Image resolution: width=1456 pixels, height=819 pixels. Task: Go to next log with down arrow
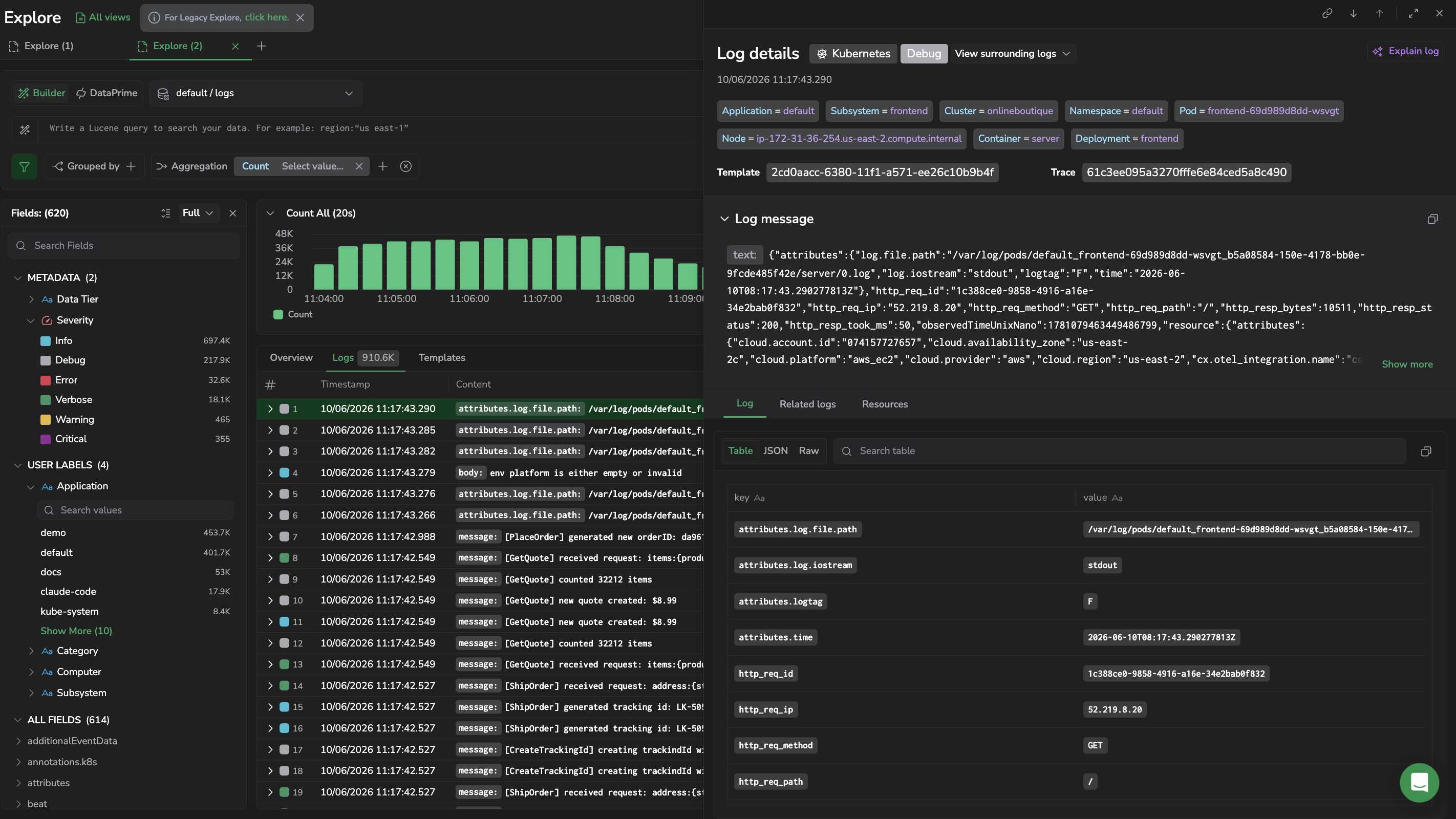1353,13
